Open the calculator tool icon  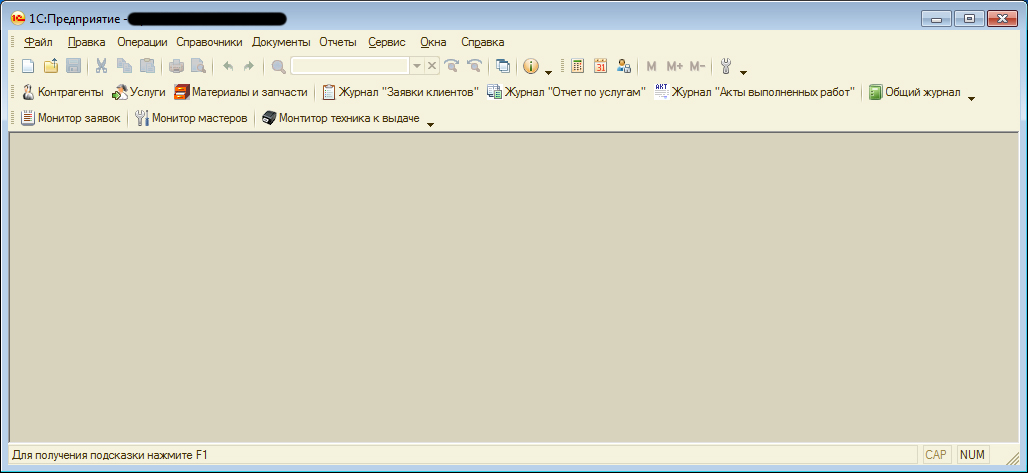point(578,66)
